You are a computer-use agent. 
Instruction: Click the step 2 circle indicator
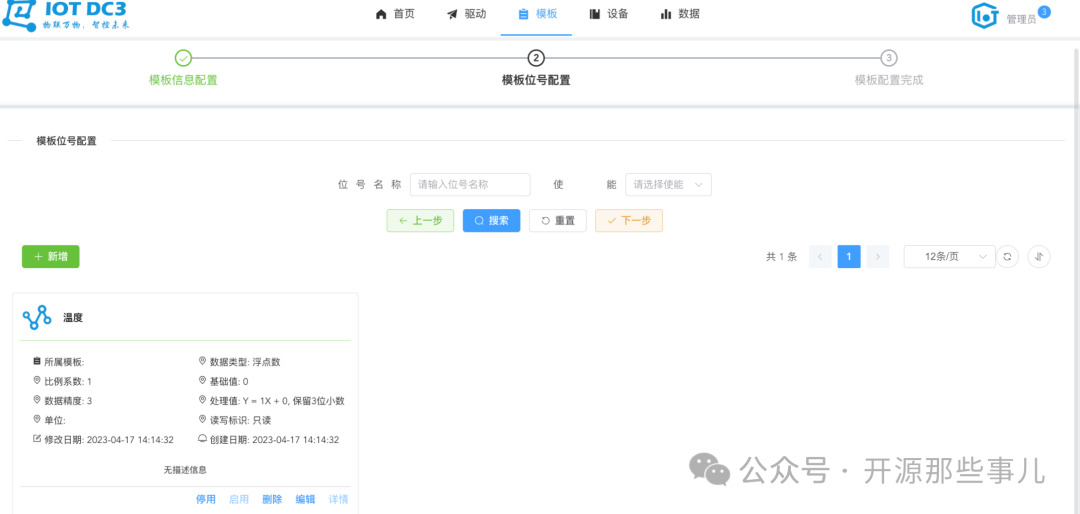pos(536,58)
